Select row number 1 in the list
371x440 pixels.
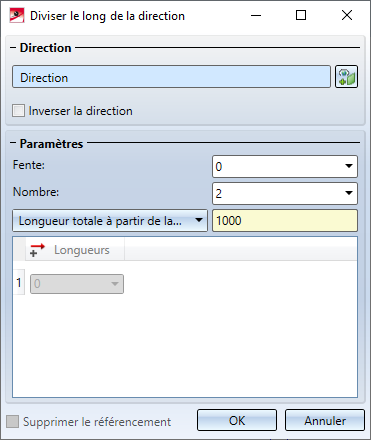tap(19, 283)
